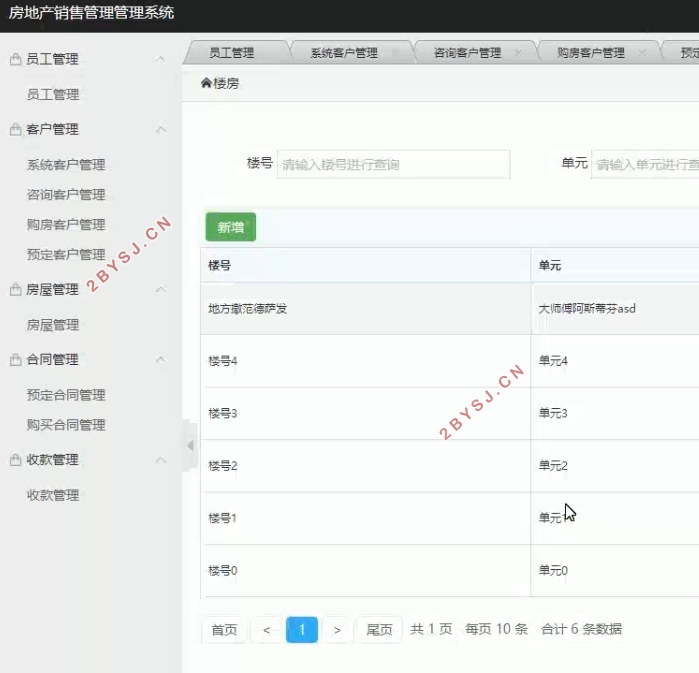The height and width of the screenshot is (673, 699).
Task: Select the 单元3 table cell
Action: click(x=615, y=413)
